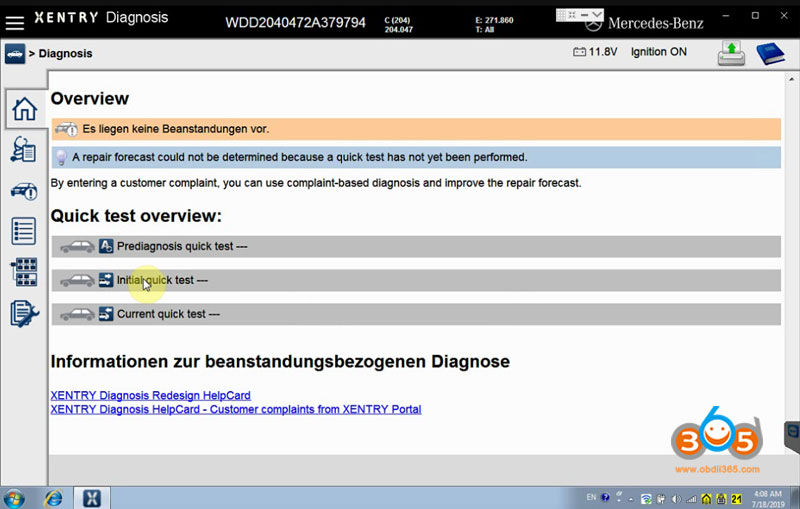Open the stethoscope control unit diagnosis icon

point(23,149)
